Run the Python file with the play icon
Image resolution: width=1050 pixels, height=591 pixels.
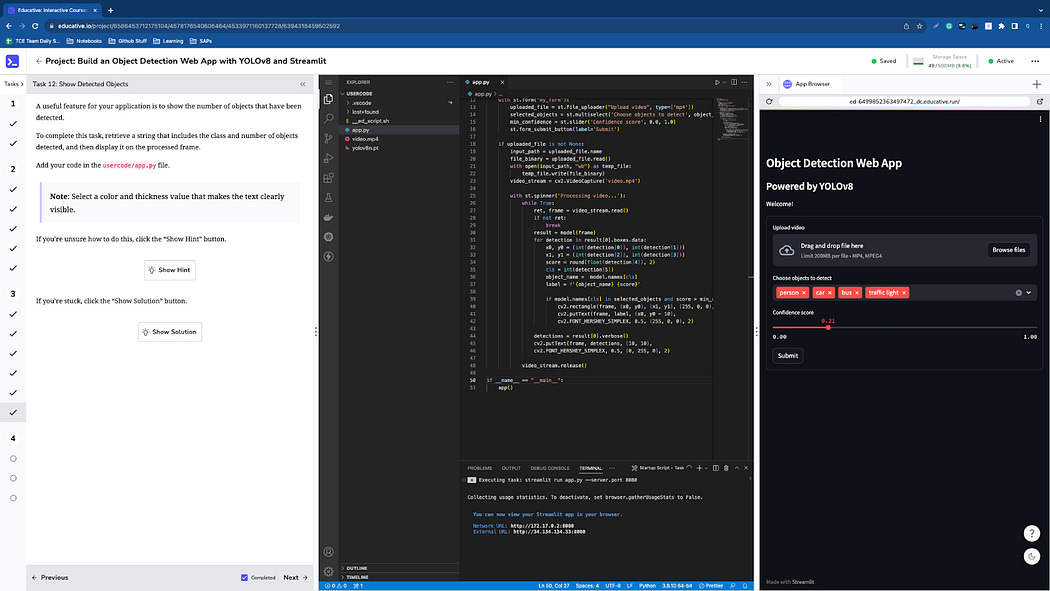pos(717,82)
